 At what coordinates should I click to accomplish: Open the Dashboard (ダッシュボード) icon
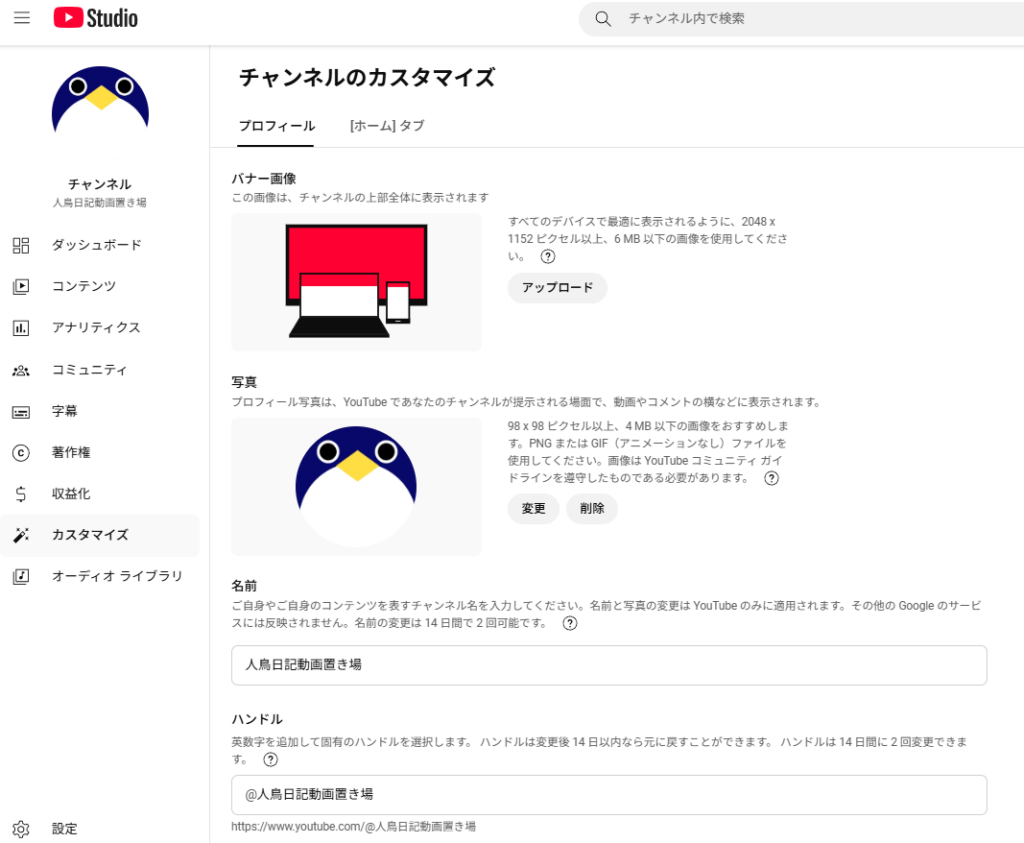coord(21,245)
